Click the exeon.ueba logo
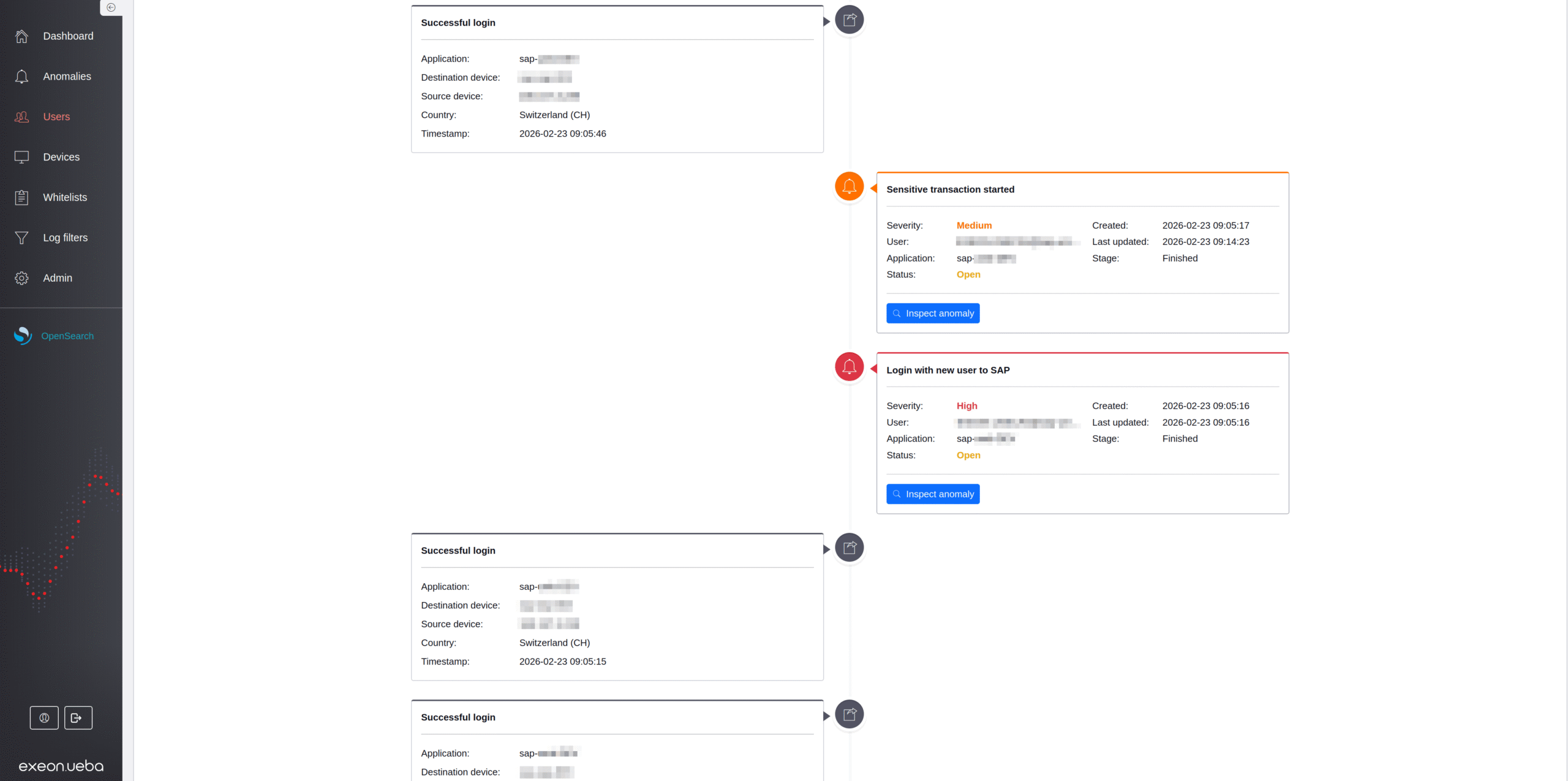The height and width of the screenshot is (781, 1568). (x=61, y=766)
